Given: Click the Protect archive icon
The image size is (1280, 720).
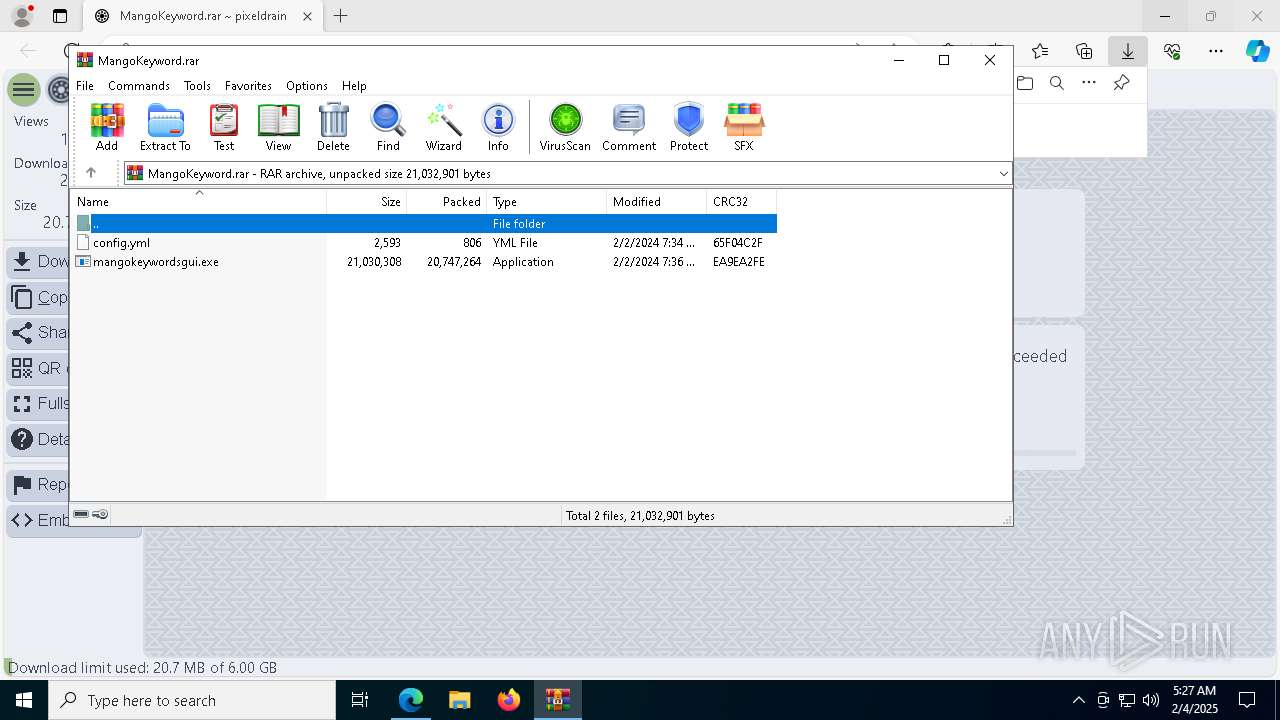Looking at the screenshot, I should [x=689, y=128].
